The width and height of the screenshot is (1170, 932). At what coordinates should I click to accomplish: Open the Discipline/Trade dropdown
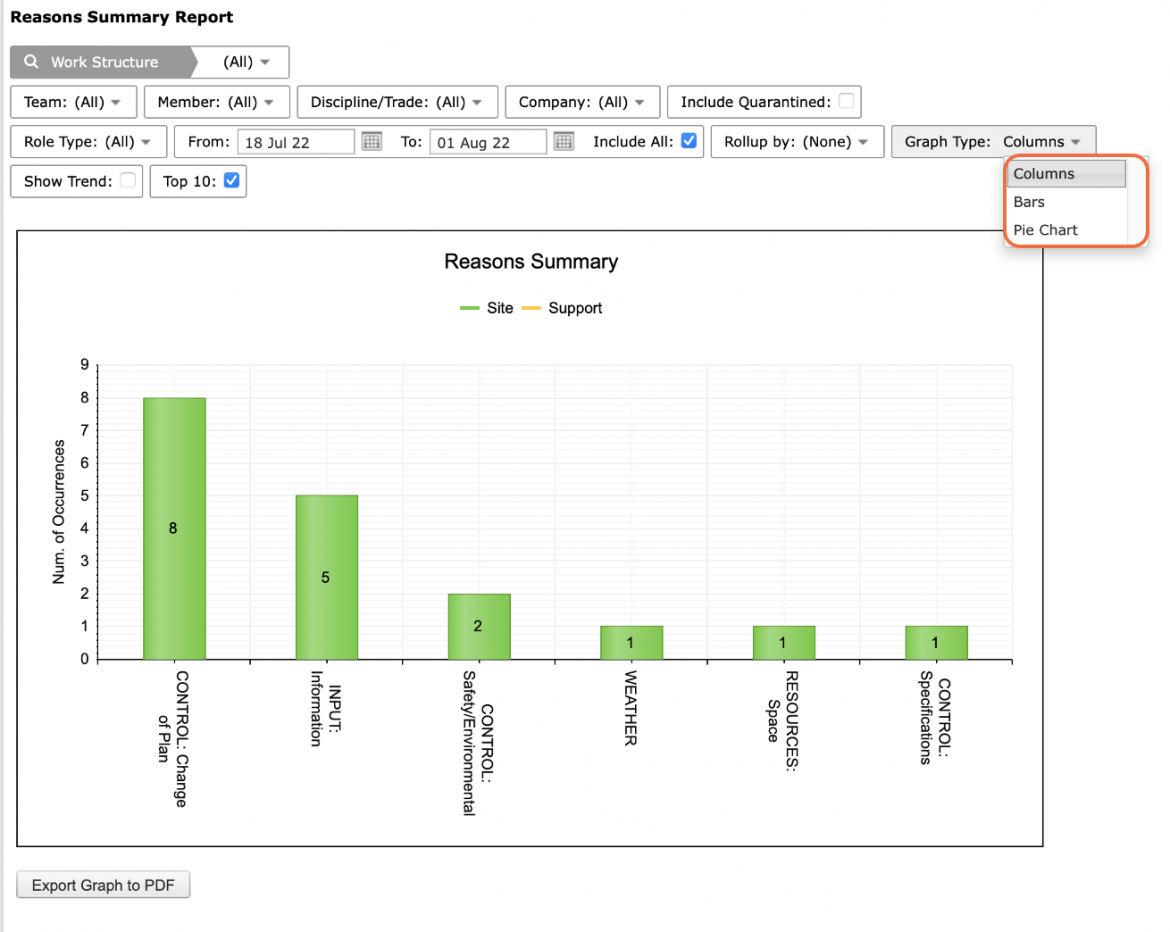[x=397, y=102]
